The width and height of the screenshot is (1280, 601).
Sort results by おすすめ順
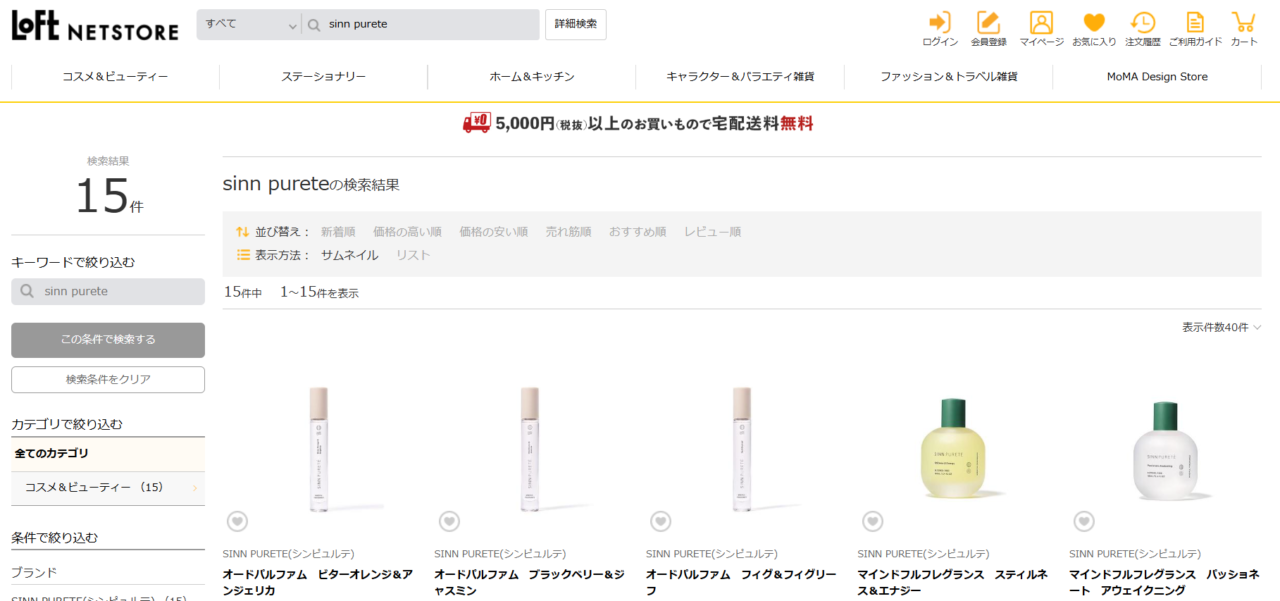click(x=637, y=232)
